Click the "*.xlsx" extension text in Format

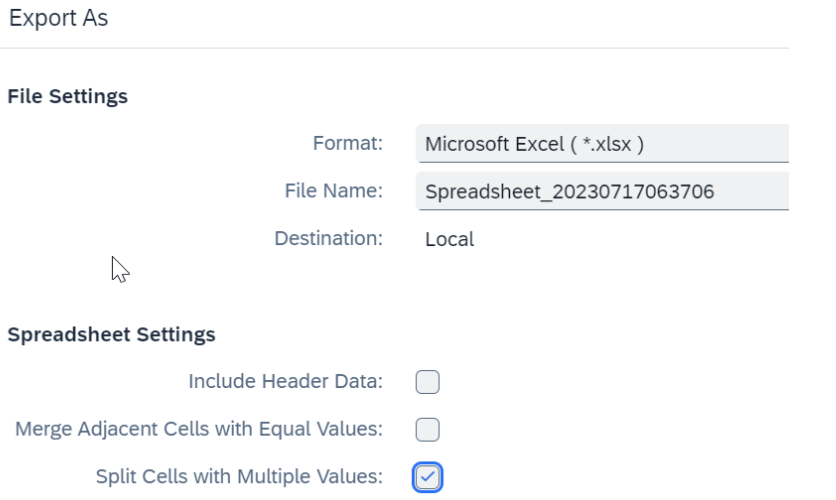[607, 144]
